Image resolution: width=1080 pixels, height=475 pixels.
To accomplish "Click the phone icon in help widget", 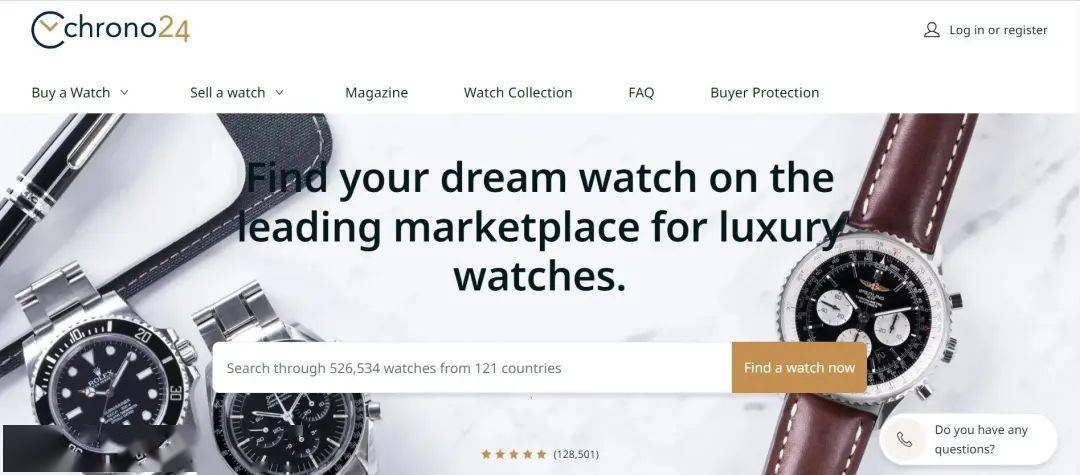I will tap(905, 439).
